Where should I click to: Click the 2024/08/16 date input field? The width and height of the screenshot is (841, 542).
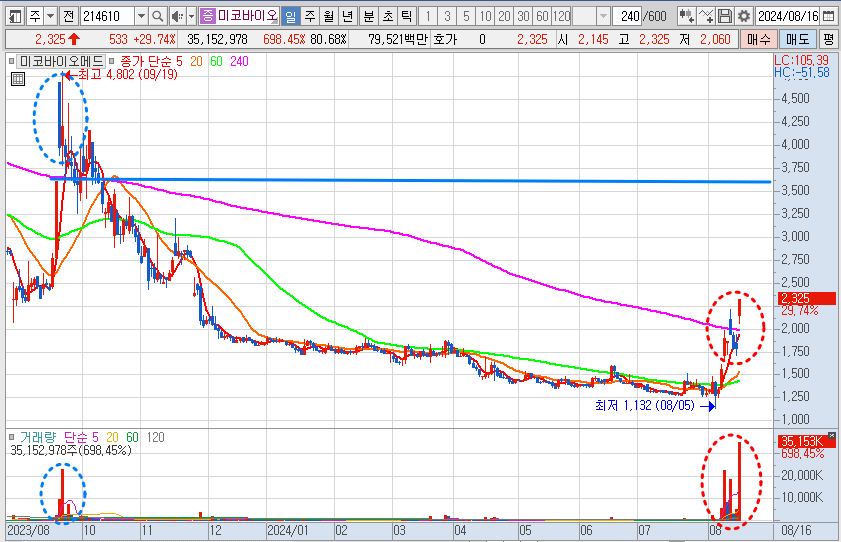coord(788,16)
